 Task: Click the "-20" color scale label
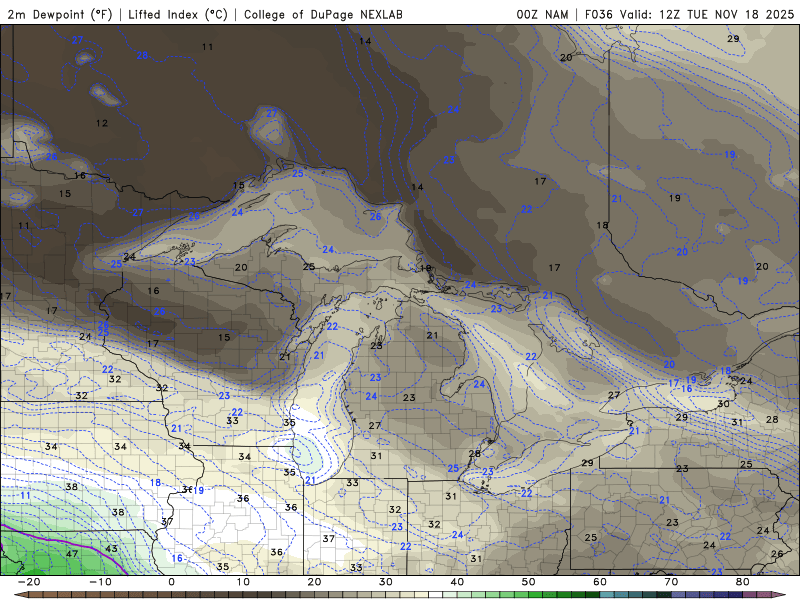click(29, 582)
